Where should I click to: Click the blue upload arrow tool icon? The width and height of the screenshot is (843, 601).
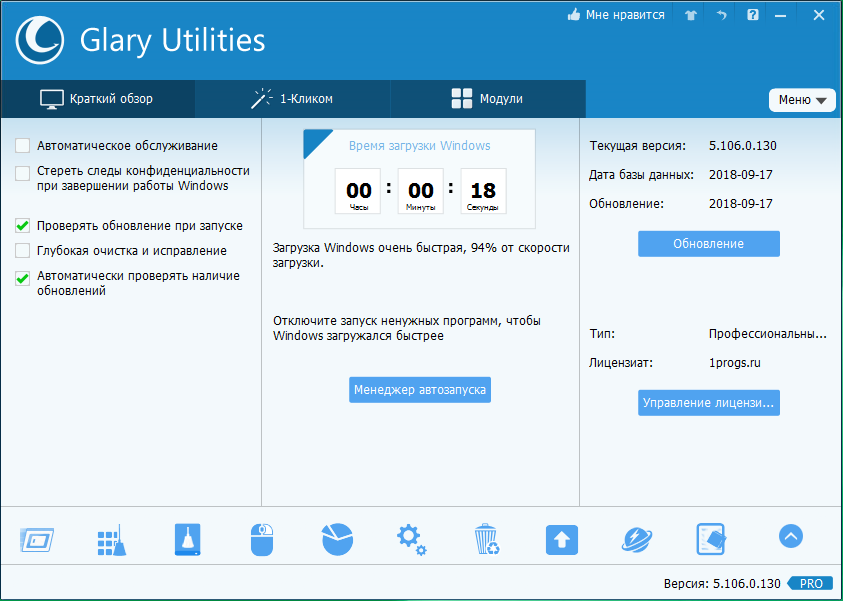tap(561, 538)
